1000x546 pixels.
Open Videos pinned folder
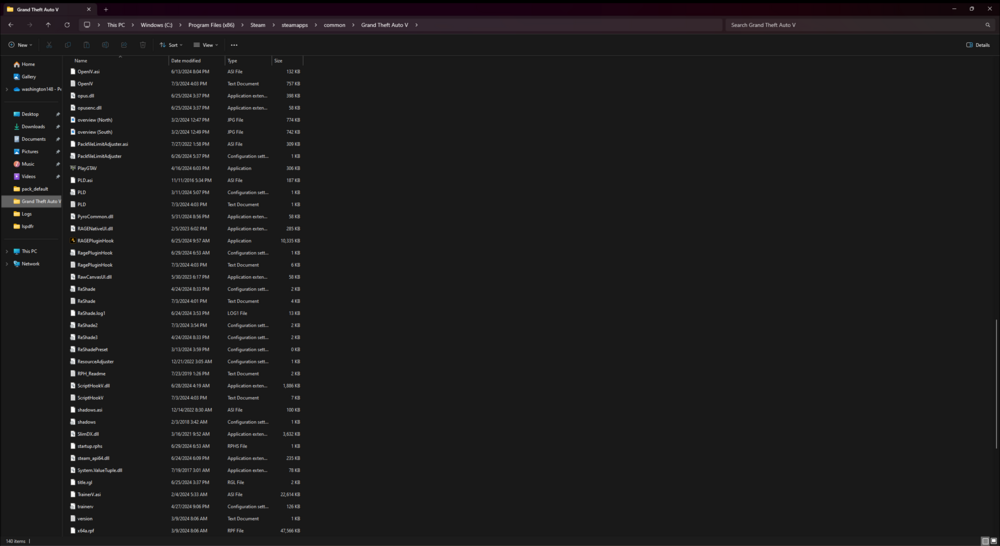pyautogui.click(x=31, y=176)
